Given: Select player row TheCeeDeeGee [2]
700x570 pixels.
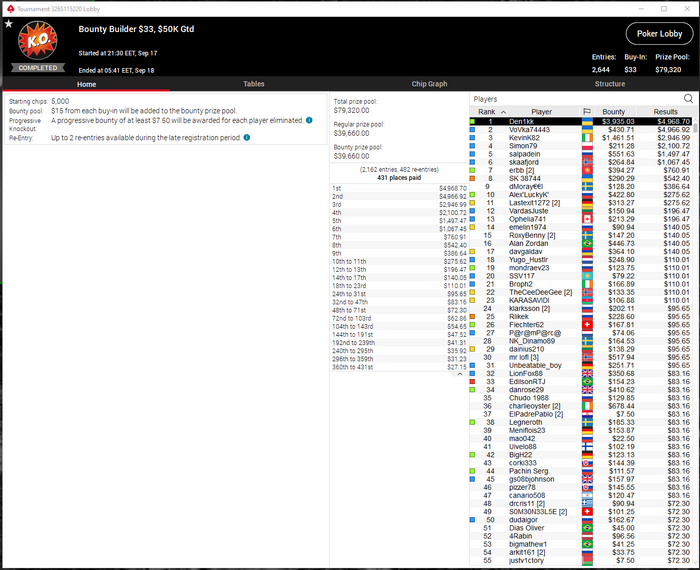Looking at the screenshot, I should point(580,292).
